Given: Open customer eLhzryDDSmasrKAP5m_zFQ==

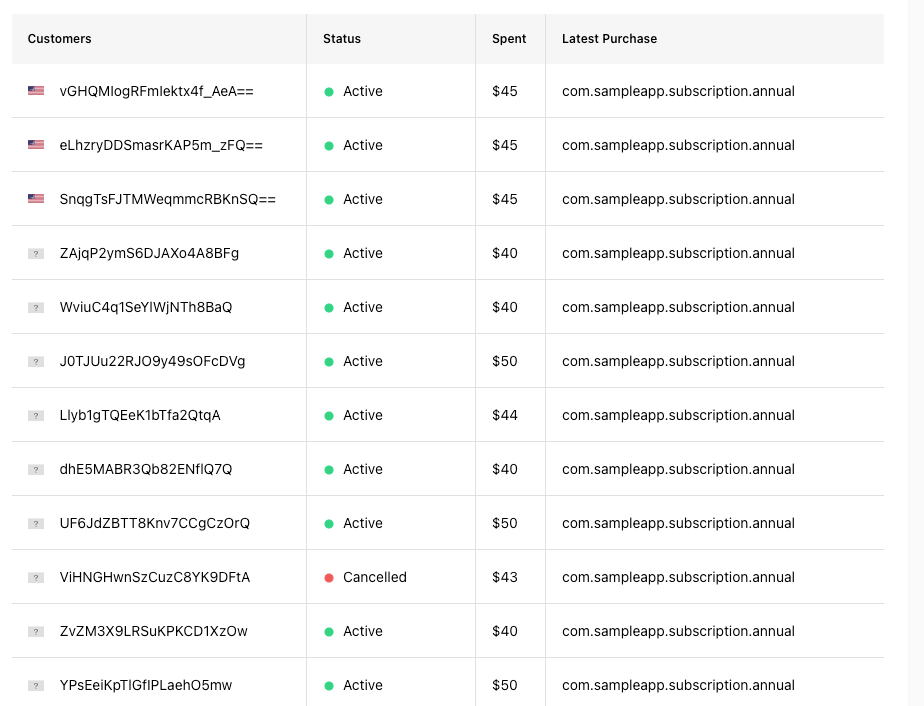Looking at the screenshot, I should 161,146.
